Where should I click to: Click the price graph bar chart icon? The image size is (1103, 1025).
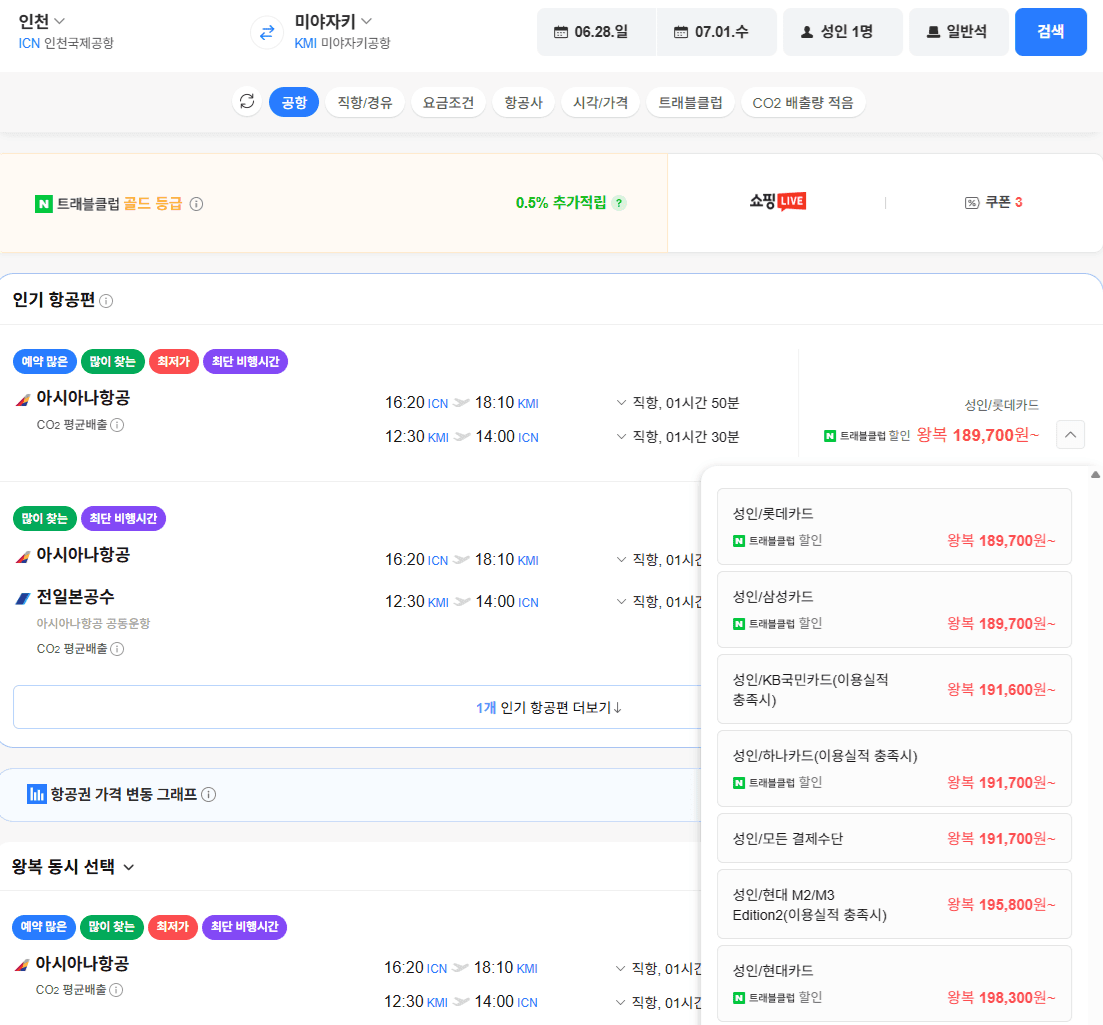point(37,794)
